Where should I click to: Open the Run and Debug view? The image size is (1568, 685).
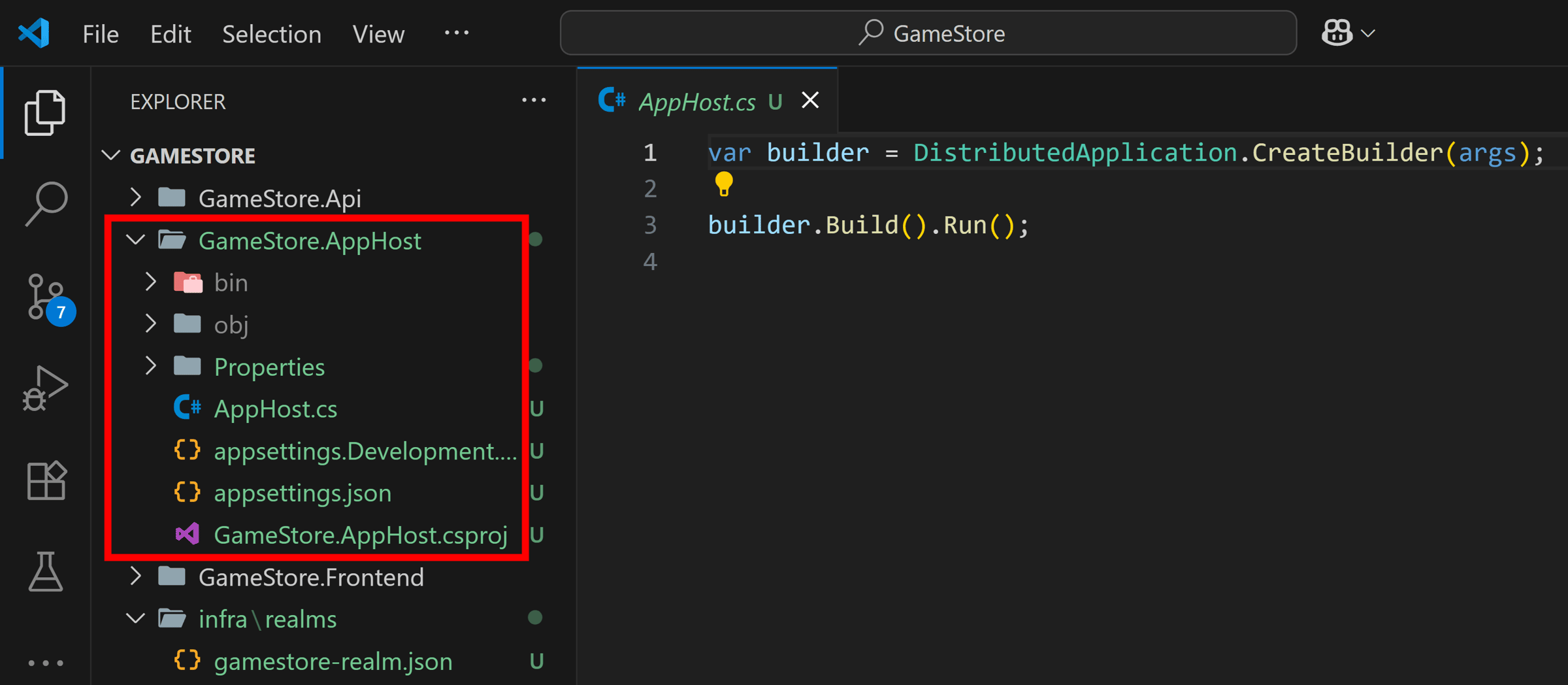(45, 388)
